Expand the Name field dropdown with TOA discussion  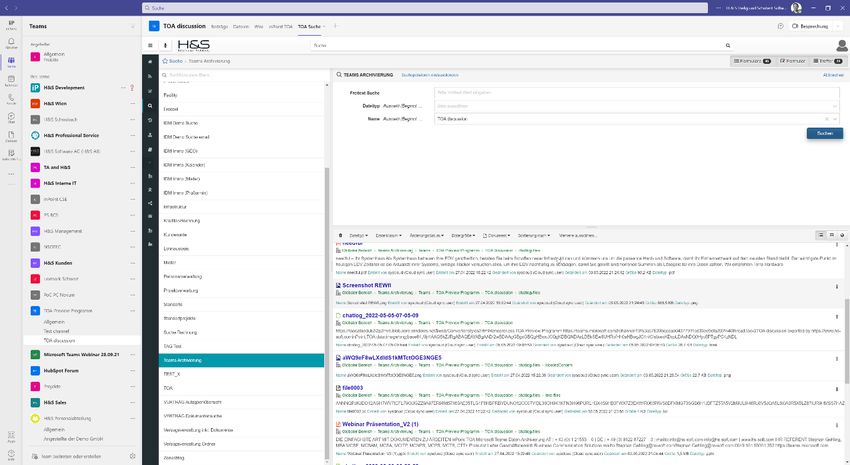(835, 119)
